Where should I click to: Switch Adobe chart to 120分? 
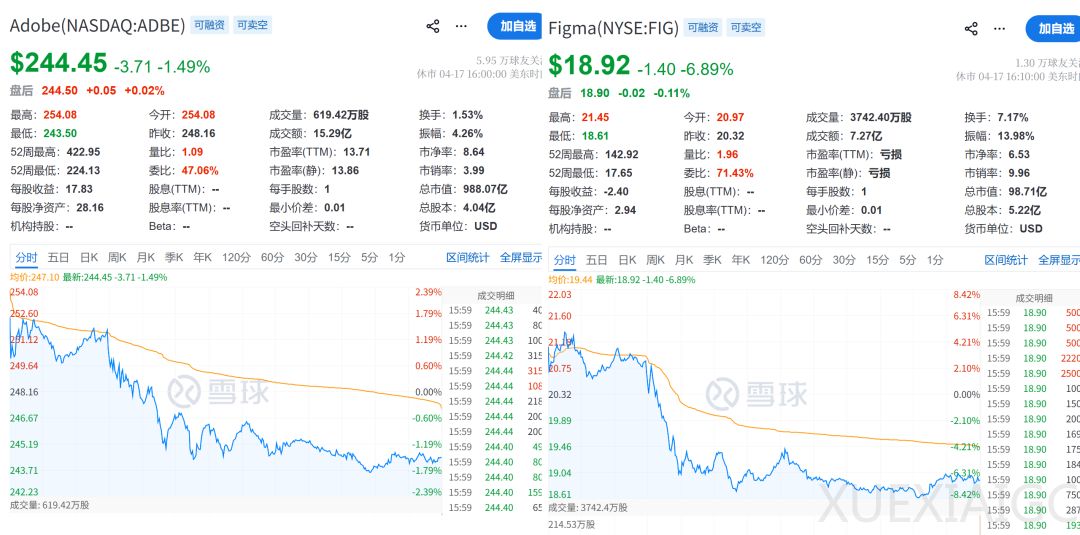click(x=236, y=258)
